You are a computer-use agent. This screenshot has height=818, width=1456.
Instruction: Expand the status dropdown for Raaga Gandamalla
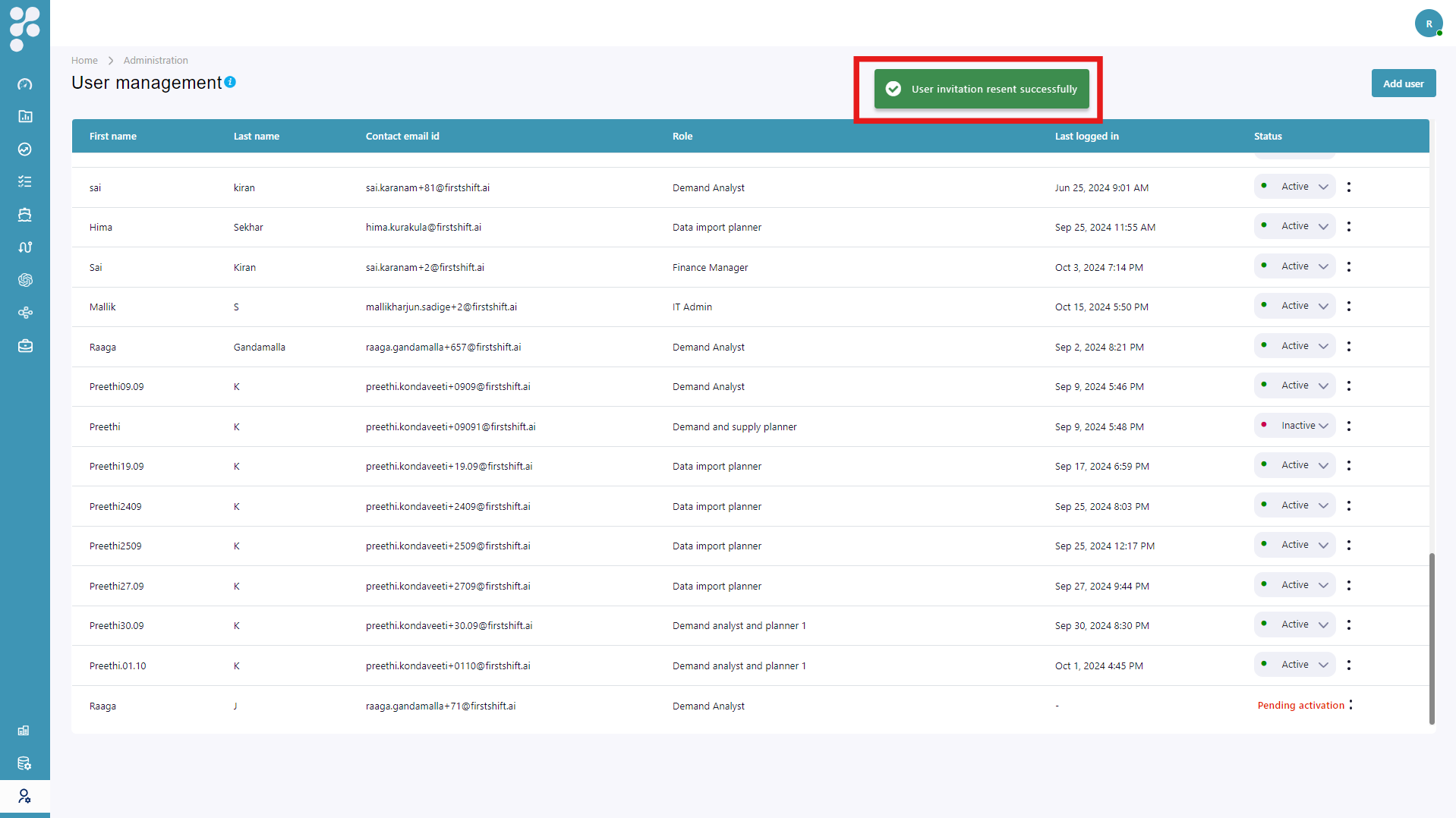click(x=1294, y=346)
